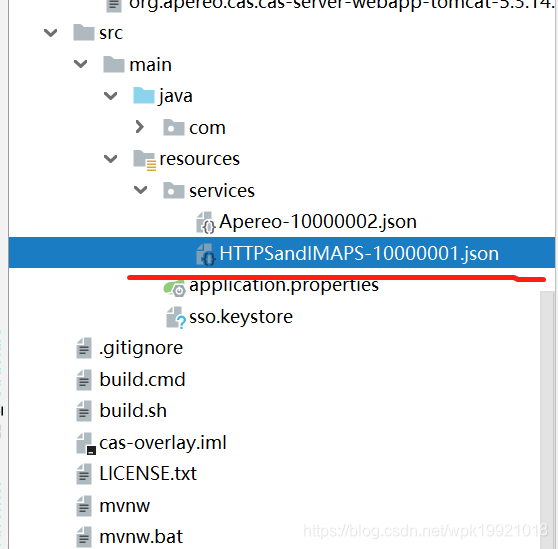Click the blue java source folder icon
Image resolution: width=558 pixels, height=549 pixels.
click(x=144, y=95)
